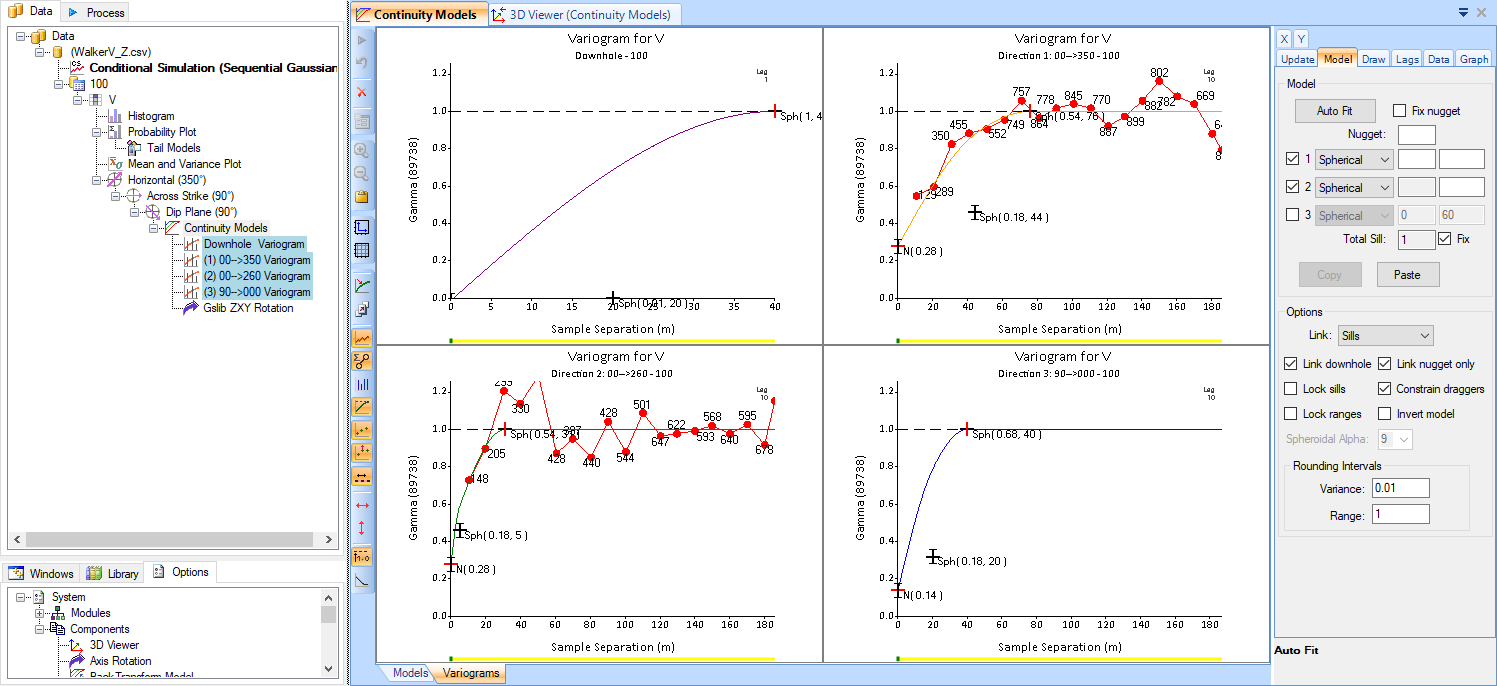Viewport: 1497px width, 686px height.
Task: Switch to the 3D Viewer (Continuity Models) tab
Action: [586, 14]
